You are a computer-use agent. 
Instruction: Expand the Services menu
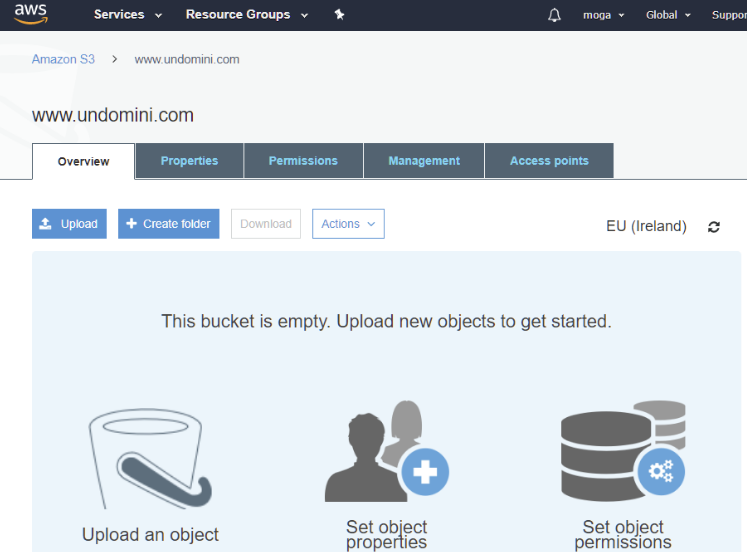point(128,15)
